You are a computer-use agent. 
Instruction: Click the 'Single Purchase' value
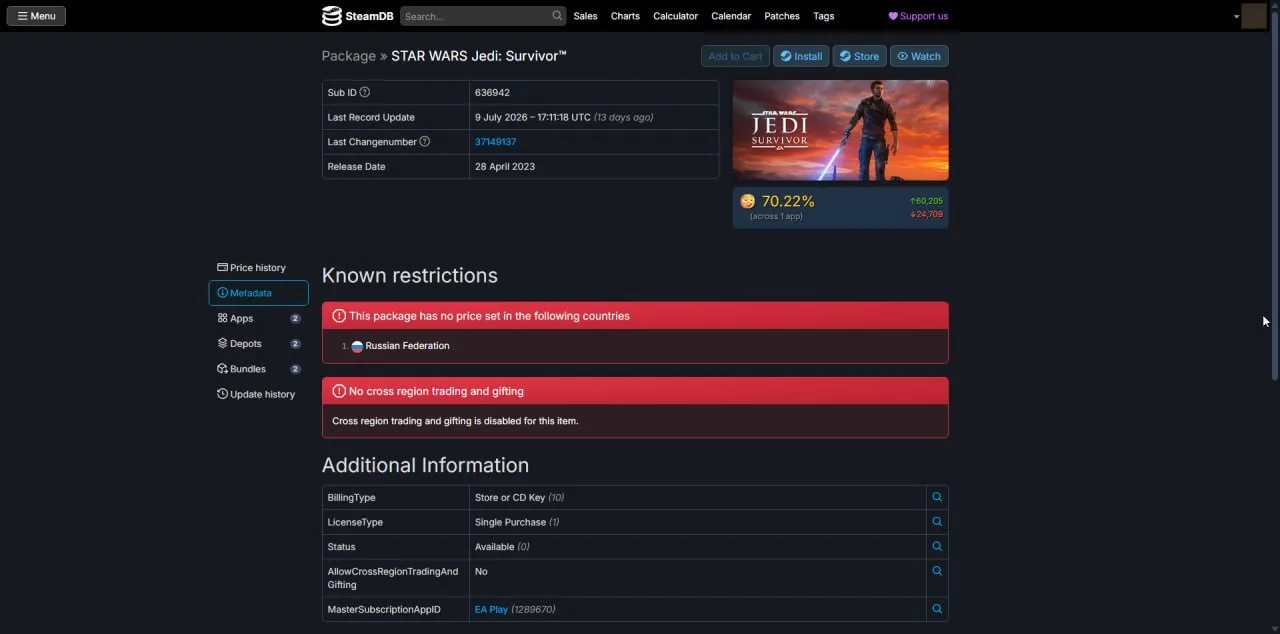click(x=510, y=522)
